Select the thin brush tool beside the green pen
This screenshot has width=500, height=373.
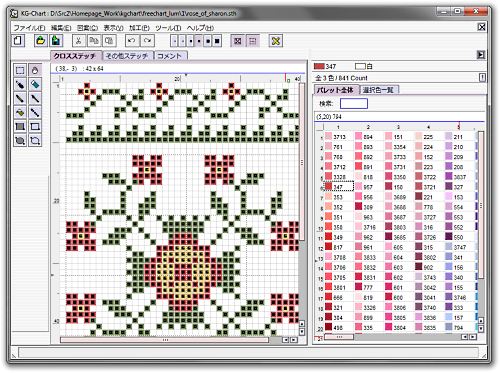point(35,98)
